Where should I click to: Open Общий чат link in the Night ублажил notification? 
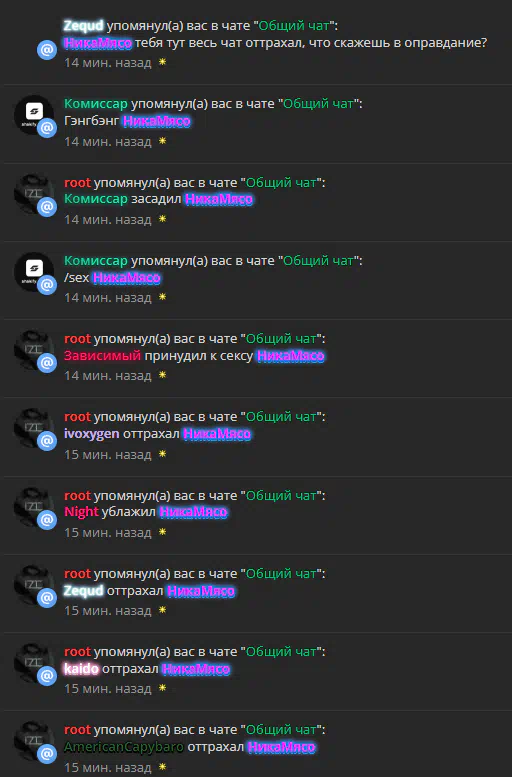pyautogui.click(x=281, y=496)
